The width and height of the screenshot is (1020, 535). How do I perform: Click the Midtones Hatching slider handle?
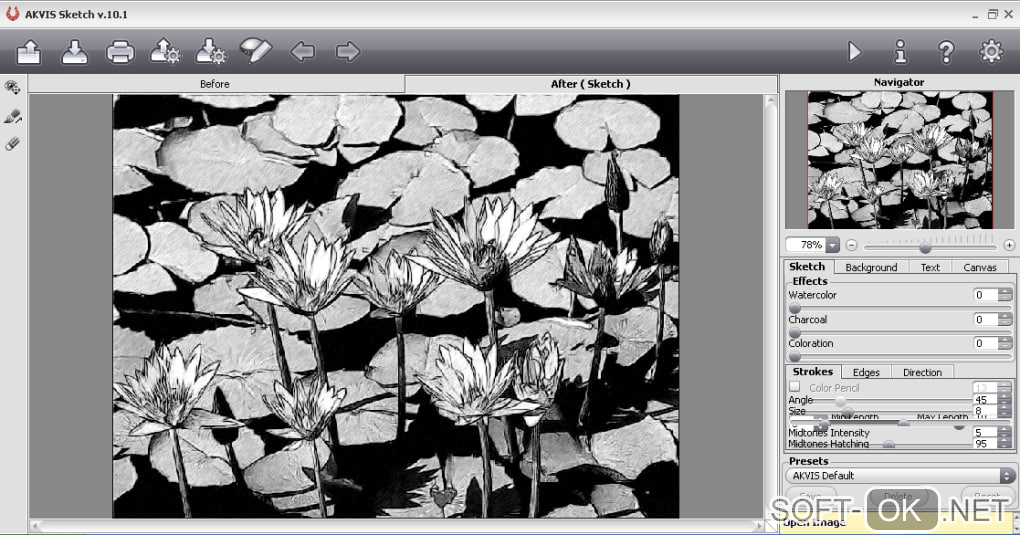pyautogui.click(x=889, y=445)
